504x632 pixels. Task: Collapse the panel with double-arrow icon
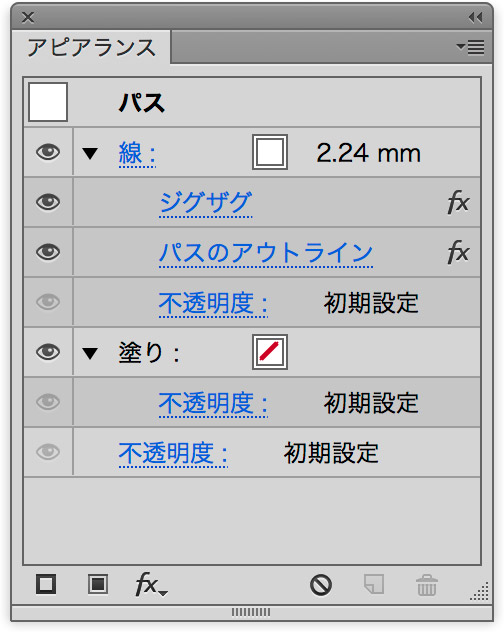[x=476, y=17]
